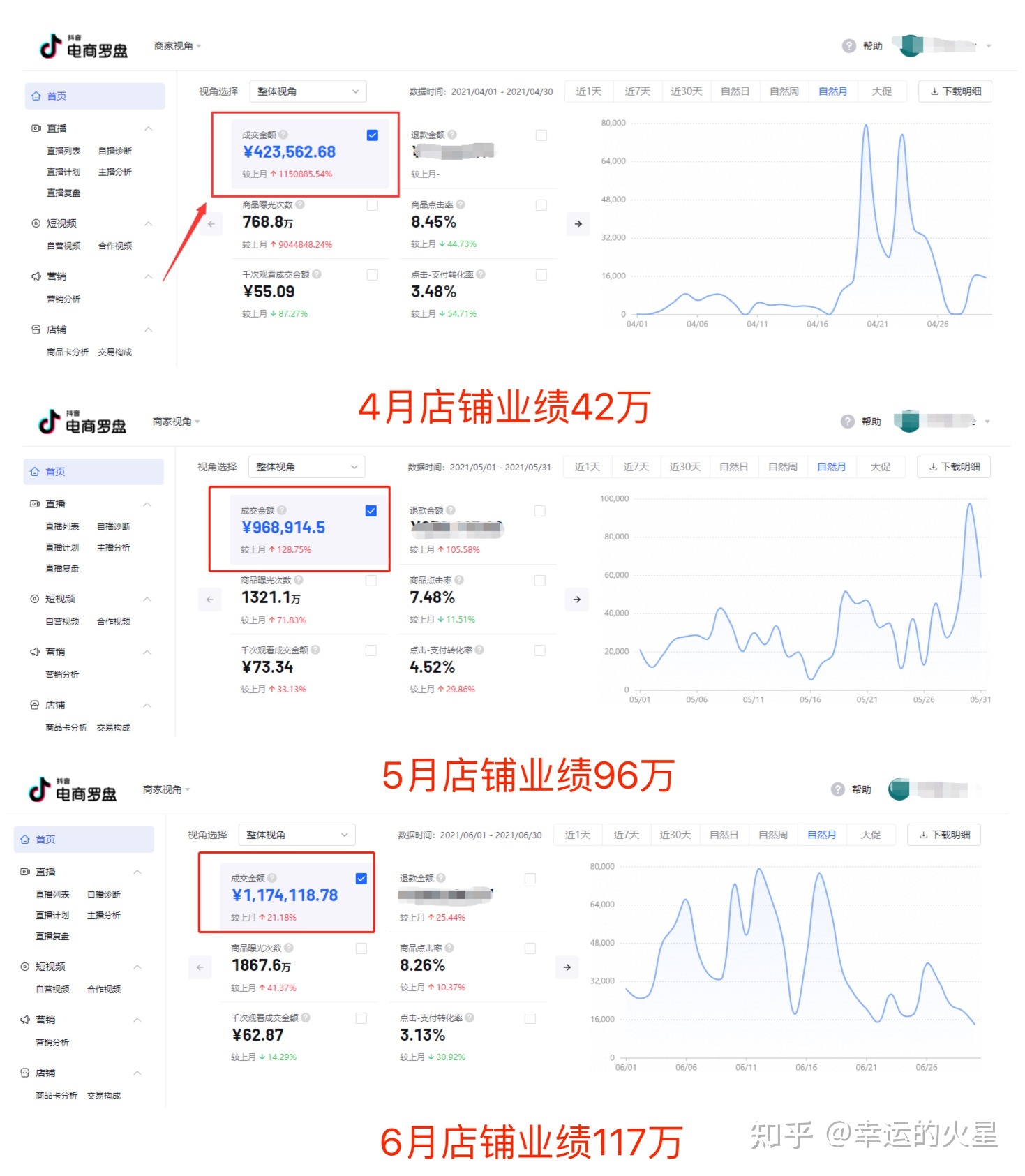Open 交易构成 in the May sidebar
This screenshot has height=1176, width=1025.
(x=114, y=727)
